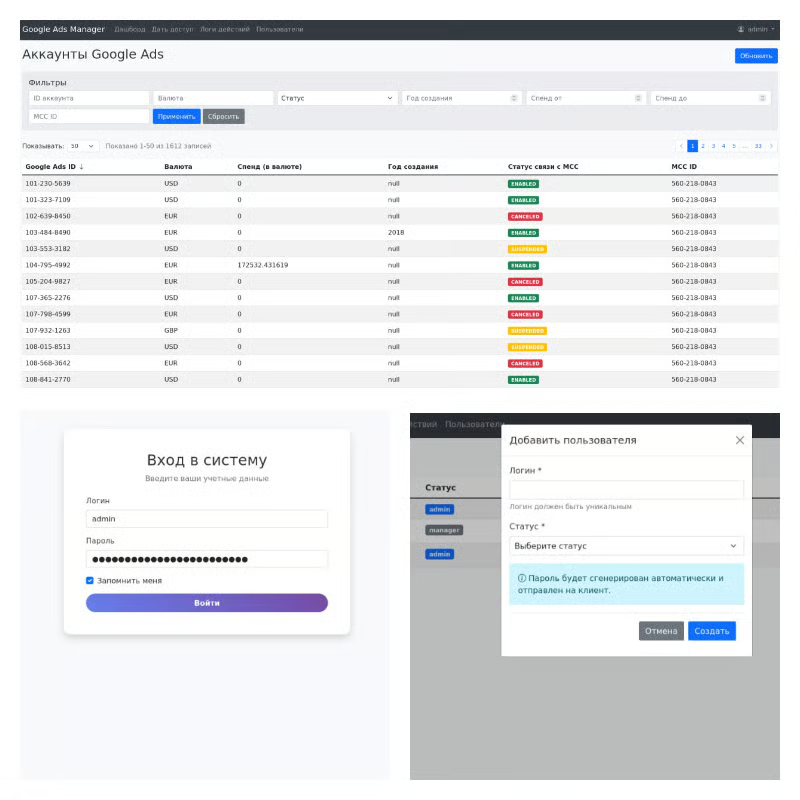Image resolution: width=800 pixels, height=800 pixels.
Task: Select page 3 in pagination
Action: click(713, 146)
